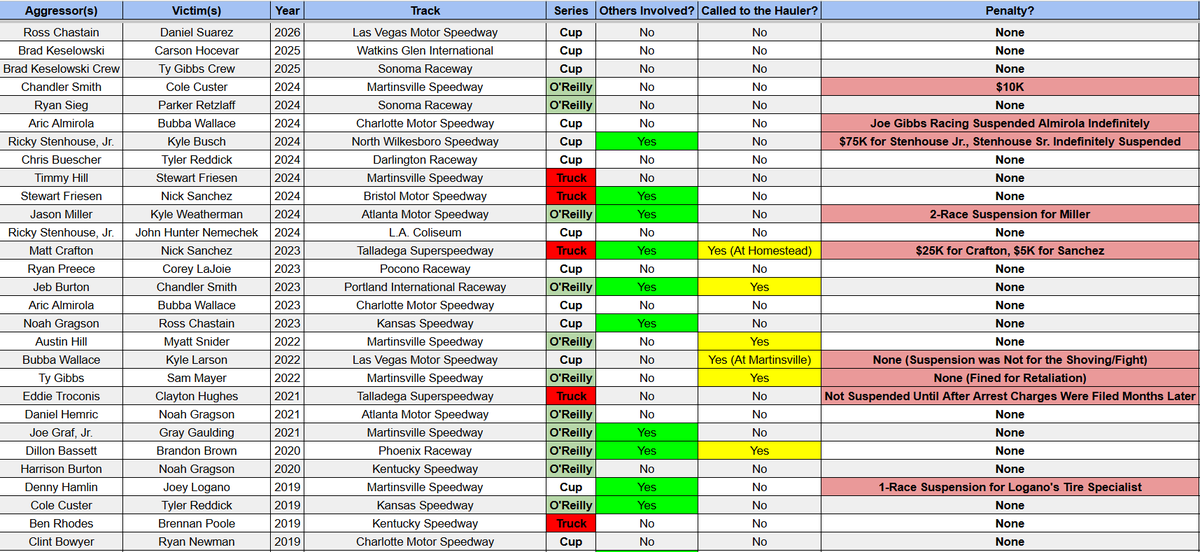Select the Not Suspended Until After Arrest Charges cell
The image size is (1200, 552).
point(1010,396)
